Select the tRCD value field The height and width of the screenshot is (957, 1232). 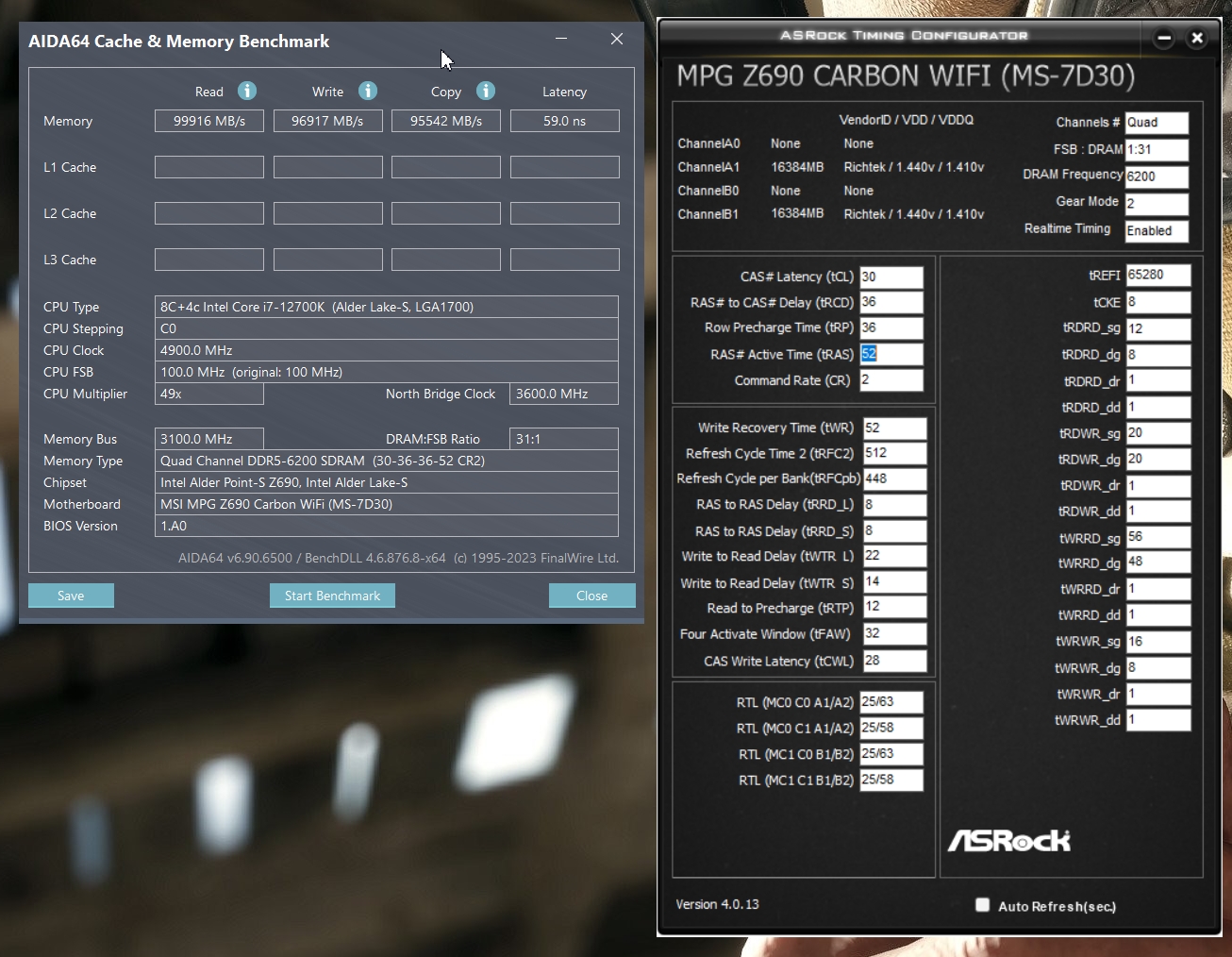click(x=891, y=302)
